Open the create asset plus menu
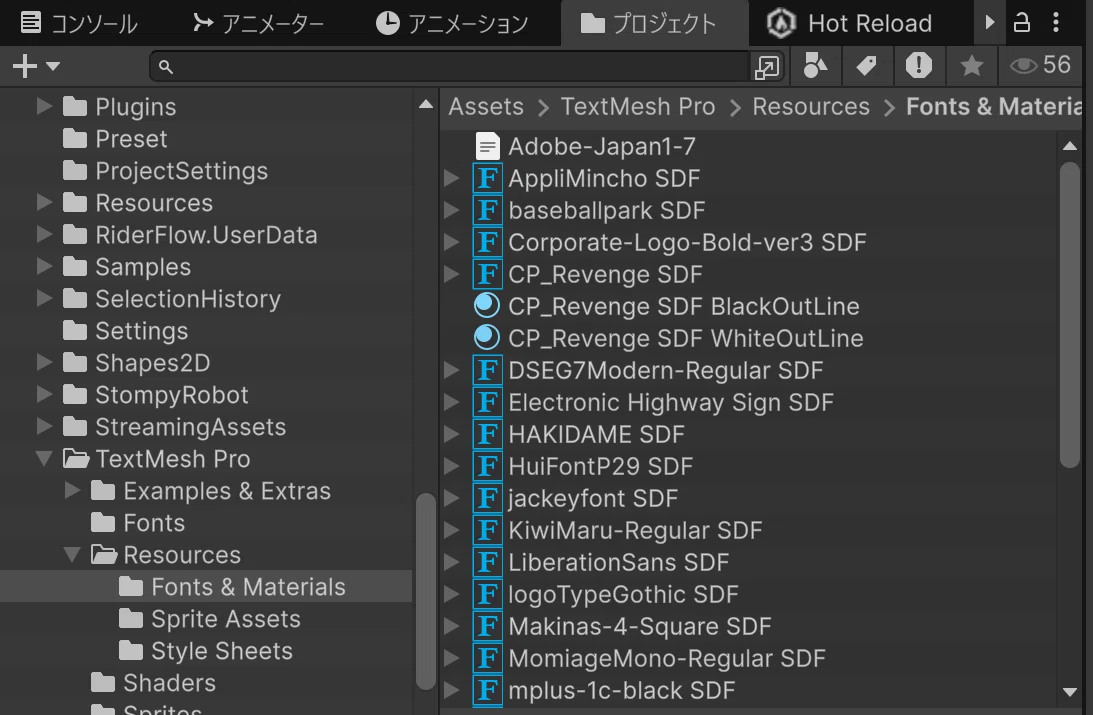Image resolution: width=1093 pixels, height=715 pixels. point(36,67)
